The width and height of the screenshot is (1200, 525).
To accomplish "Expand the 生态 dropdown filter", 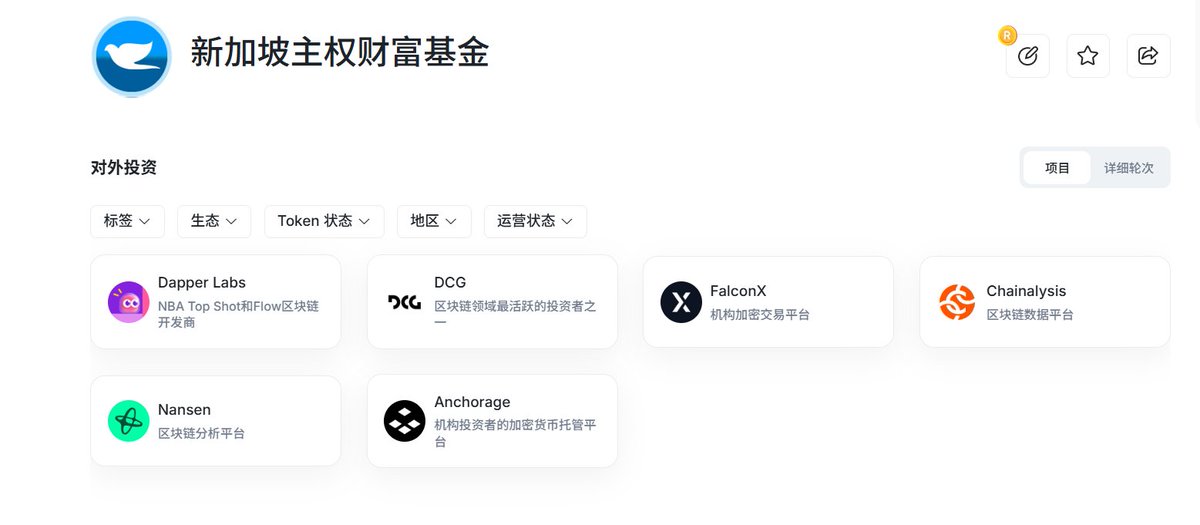I will click(x=214, y=221).
